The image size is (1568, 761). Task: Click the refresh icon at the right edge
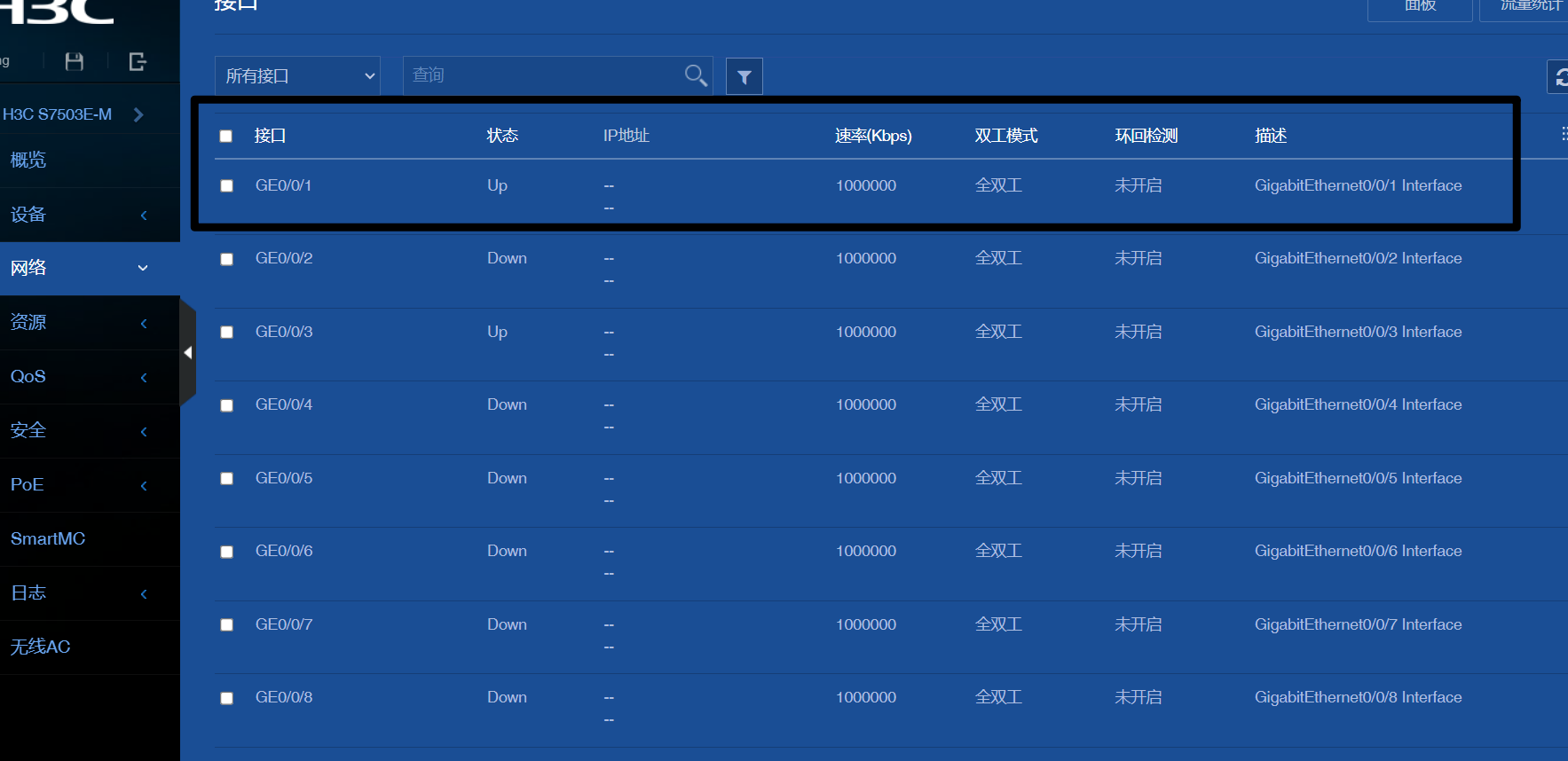coord(1559,77)
